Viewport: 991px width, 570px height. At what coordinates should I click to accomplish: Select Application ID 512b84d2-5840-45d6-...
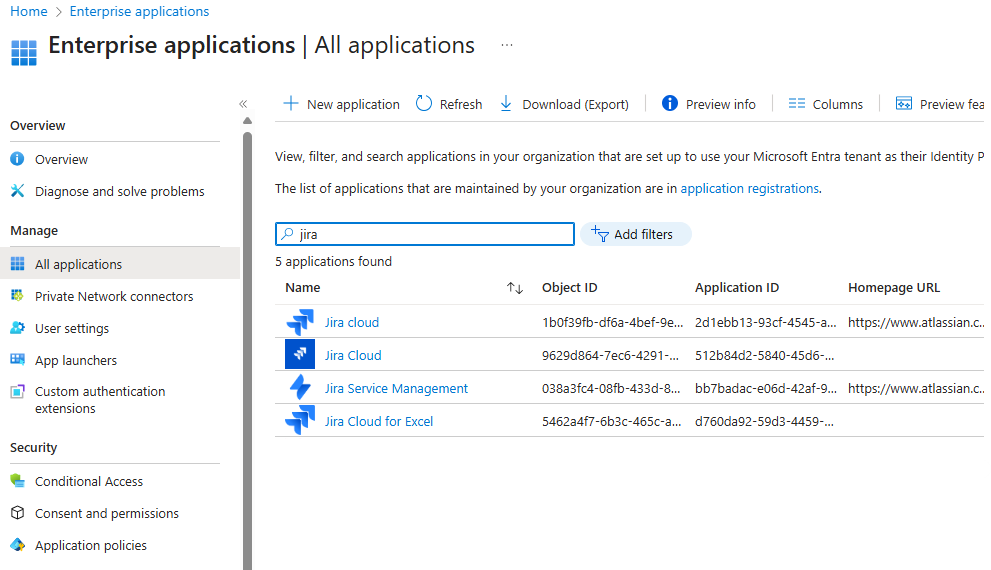pyautogui.click(x=764, y=356)
